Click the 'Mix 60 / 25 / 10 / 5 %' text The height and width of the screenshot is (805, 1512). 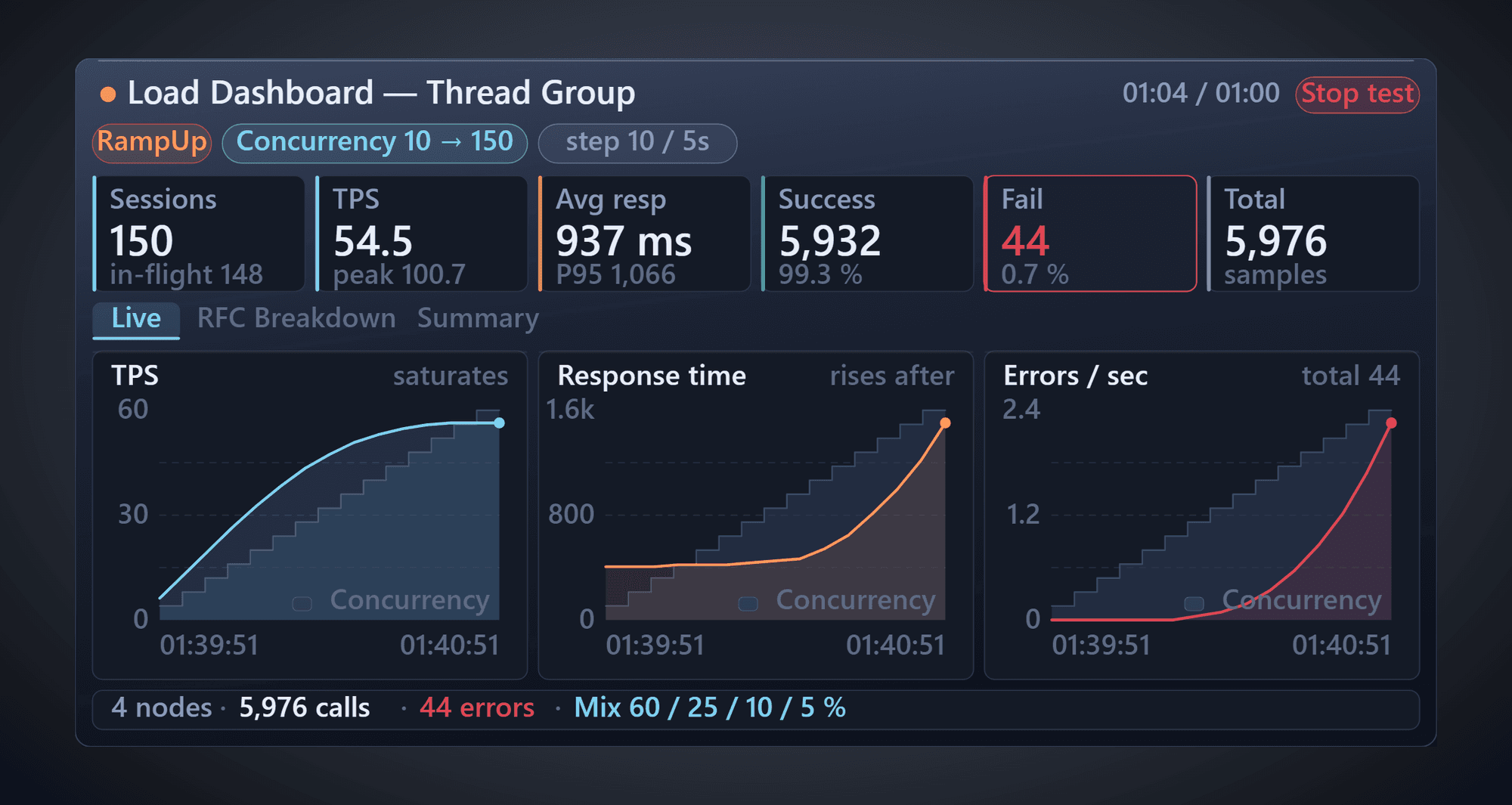tap(710, 708)
